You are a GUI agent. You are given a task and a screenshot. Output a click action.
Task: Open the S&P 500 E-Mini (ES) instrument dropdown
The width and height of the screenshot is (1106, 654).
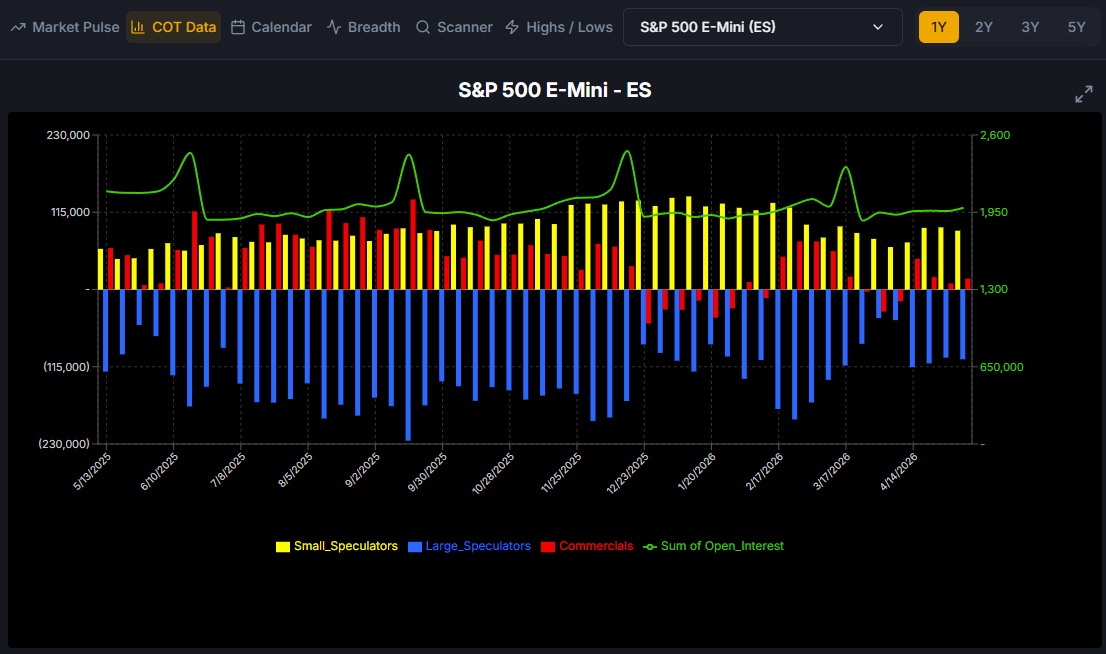pos(762,27)
